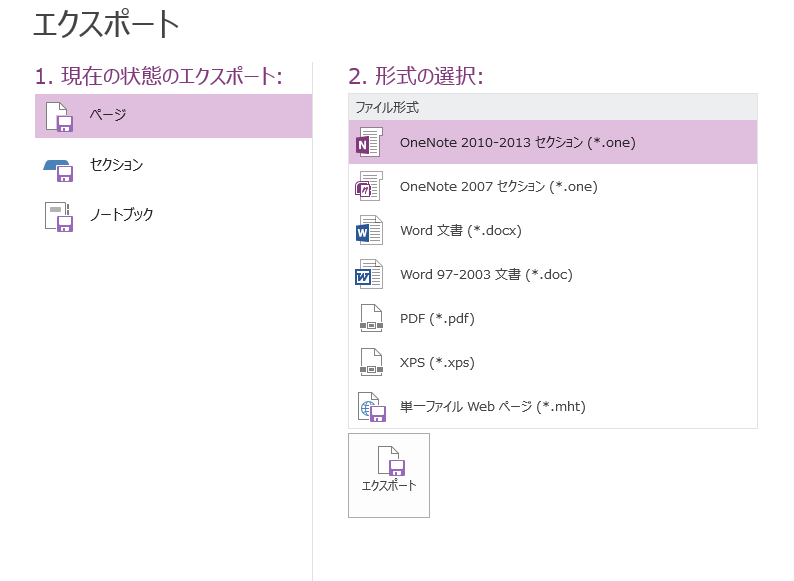The height and width of the screenshot is (581, 794).
Task: Click the Word 文書 docx icon
Action: pyautogui.click(x=369, y=230)
